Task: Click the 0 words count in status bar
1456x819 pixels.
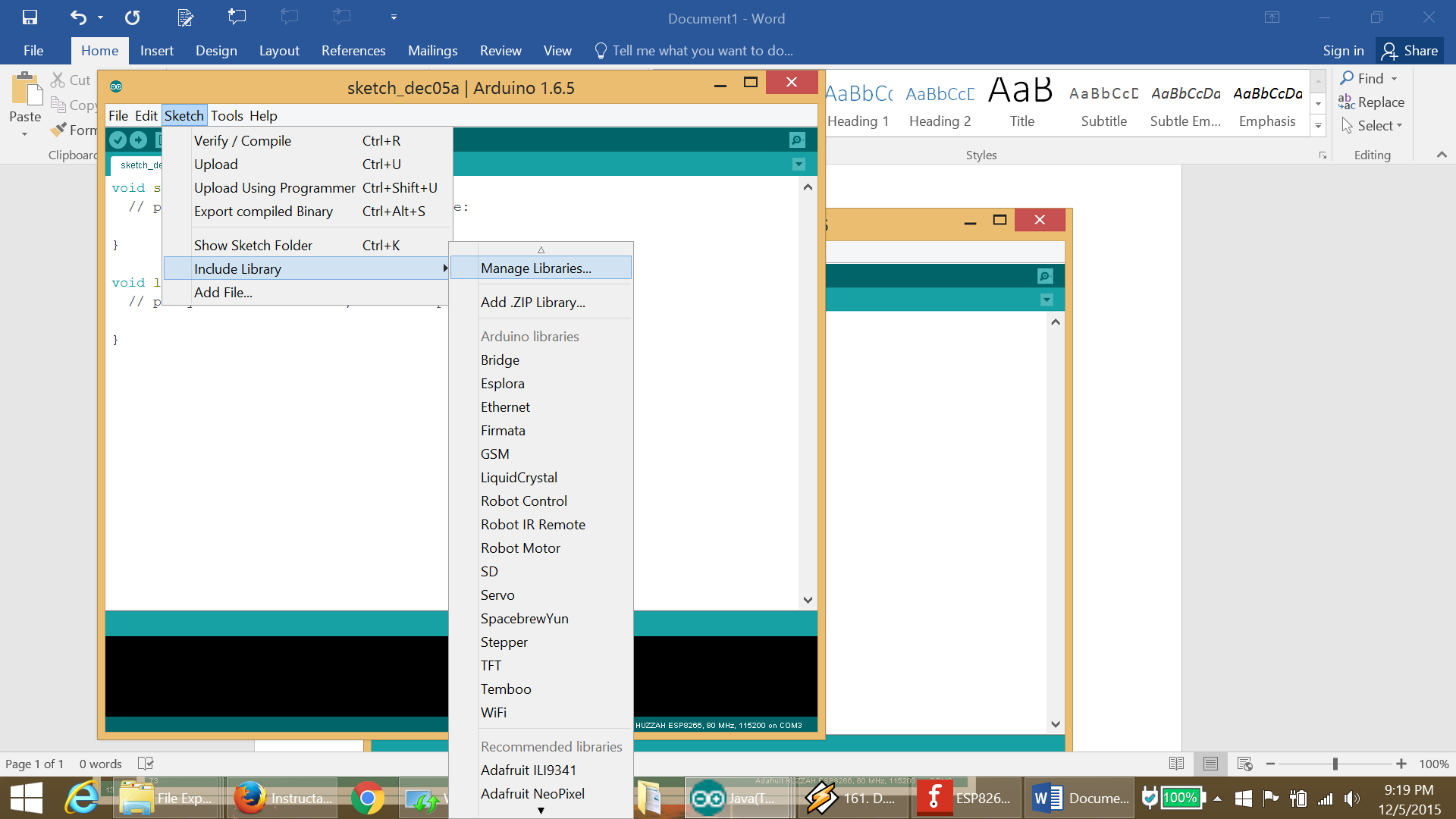Action: point(100,764)
